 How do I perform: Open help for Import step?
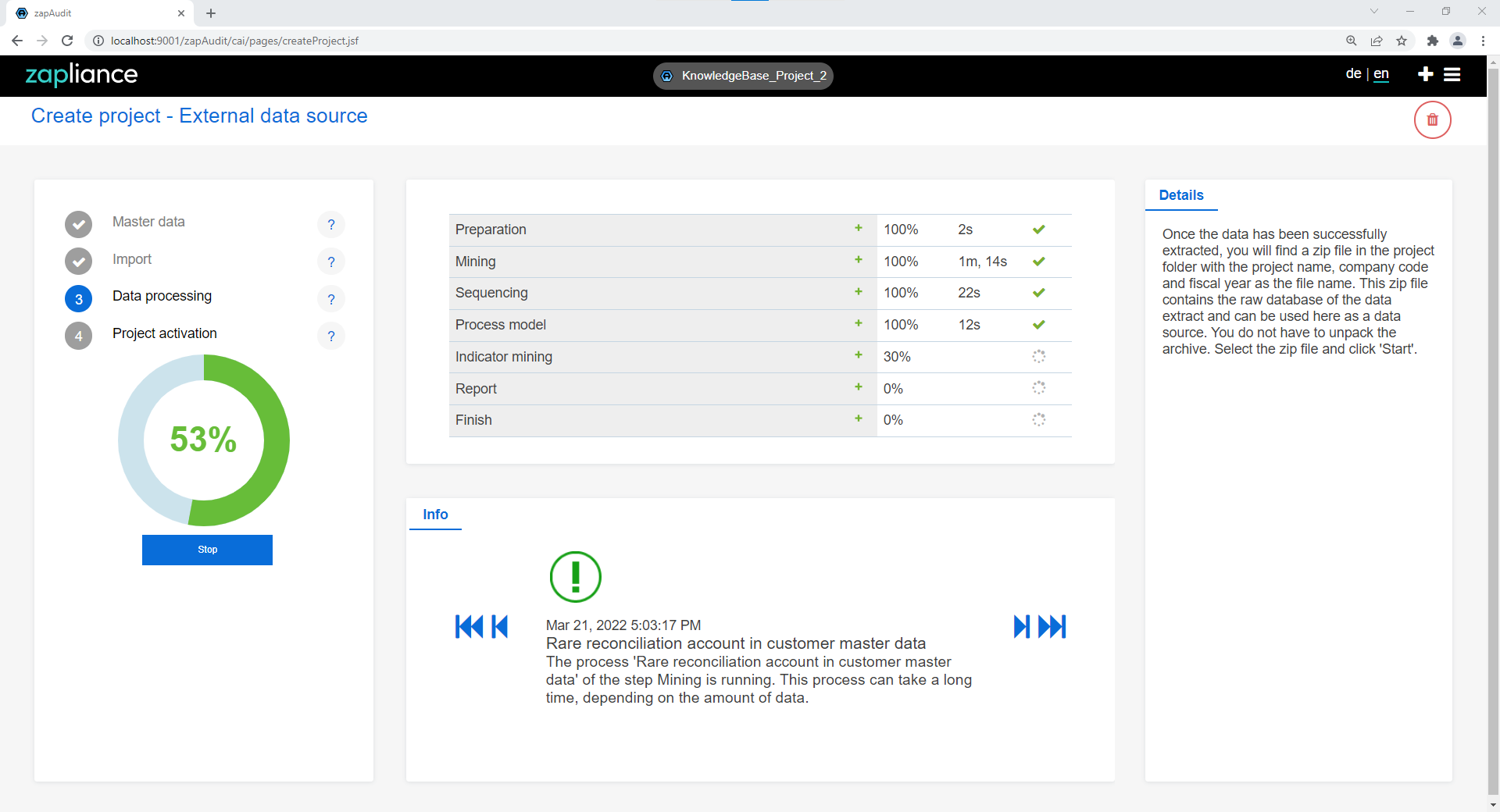(331, 262)
